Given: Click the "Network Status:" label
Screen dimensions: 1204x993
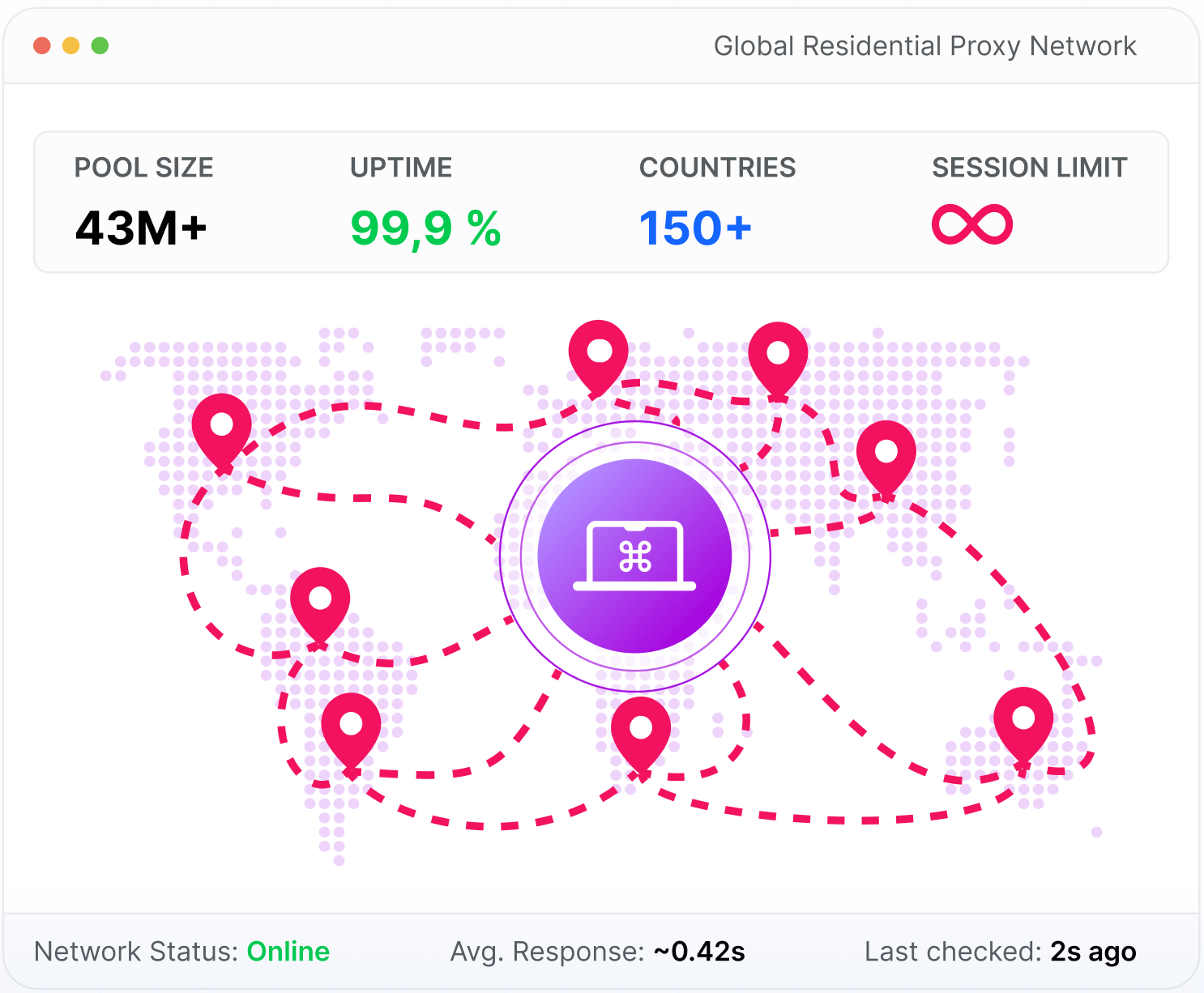Looking at the screenshot, I should pyautogui.click(x=136, y=951).
